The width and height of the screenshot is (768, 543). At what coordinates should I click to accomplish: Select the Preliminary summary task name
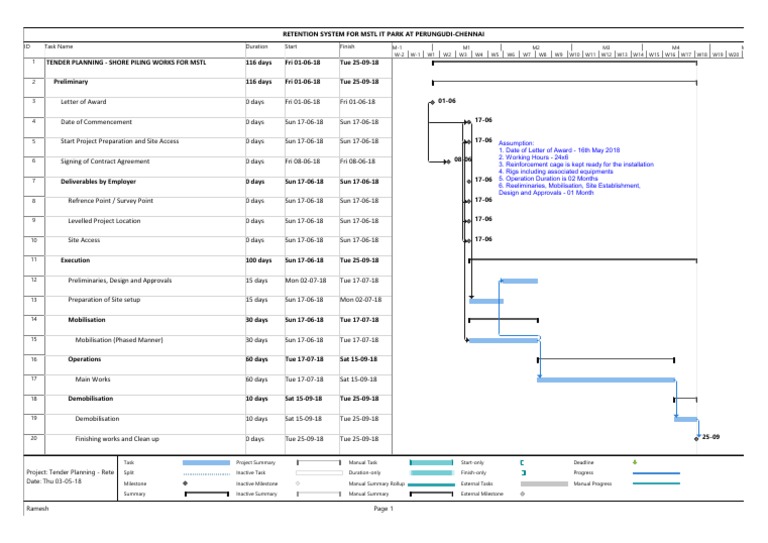pyautogui.click(x=71, y=82)
